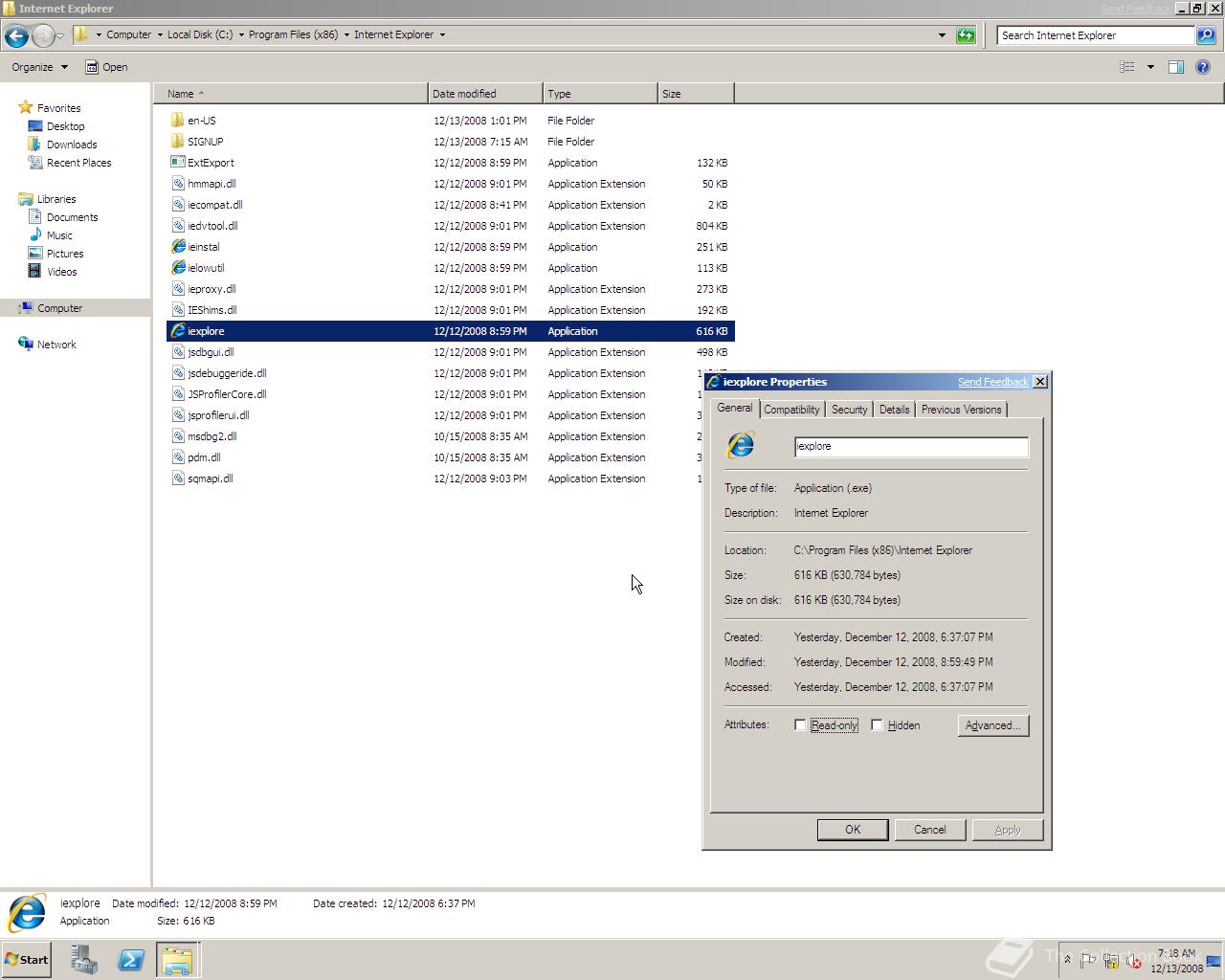Click the Desktop icon in navigation pane
Viewport: 1225px width, 980px height.
(x=35, y=126)
